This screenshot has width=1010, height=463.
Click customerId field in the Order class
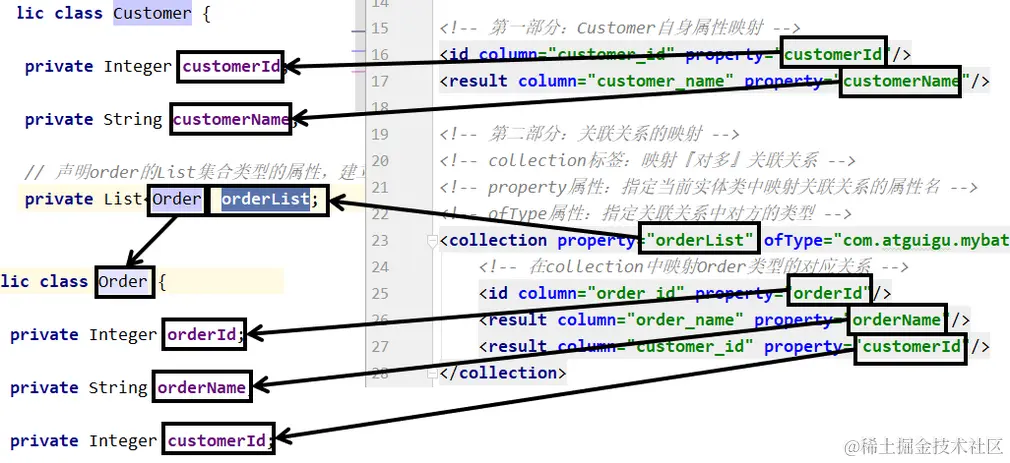coord(217,440)
